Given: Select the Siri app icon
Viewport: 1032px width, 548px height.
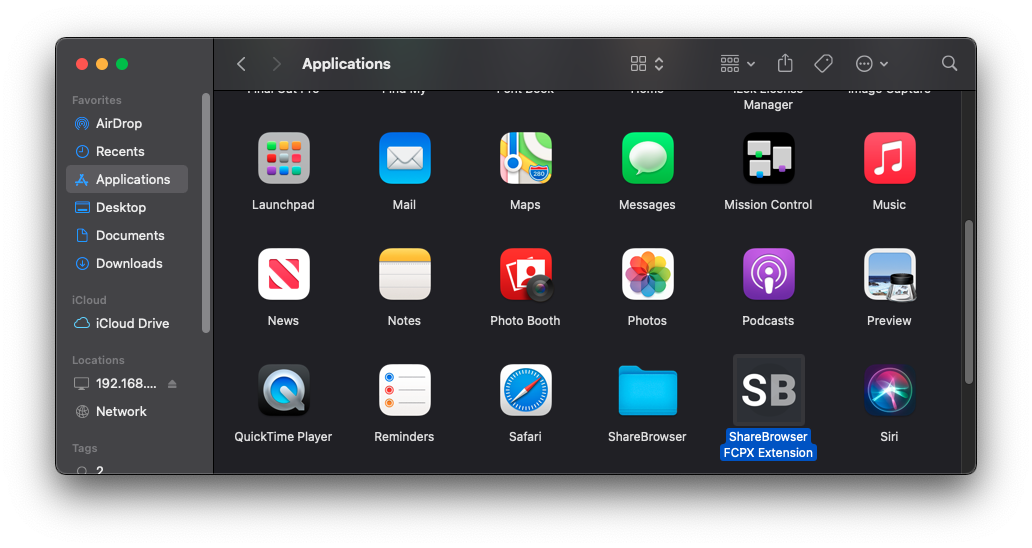Looking at the screenshot, I should pyautogui.click(x=890, y=390).
